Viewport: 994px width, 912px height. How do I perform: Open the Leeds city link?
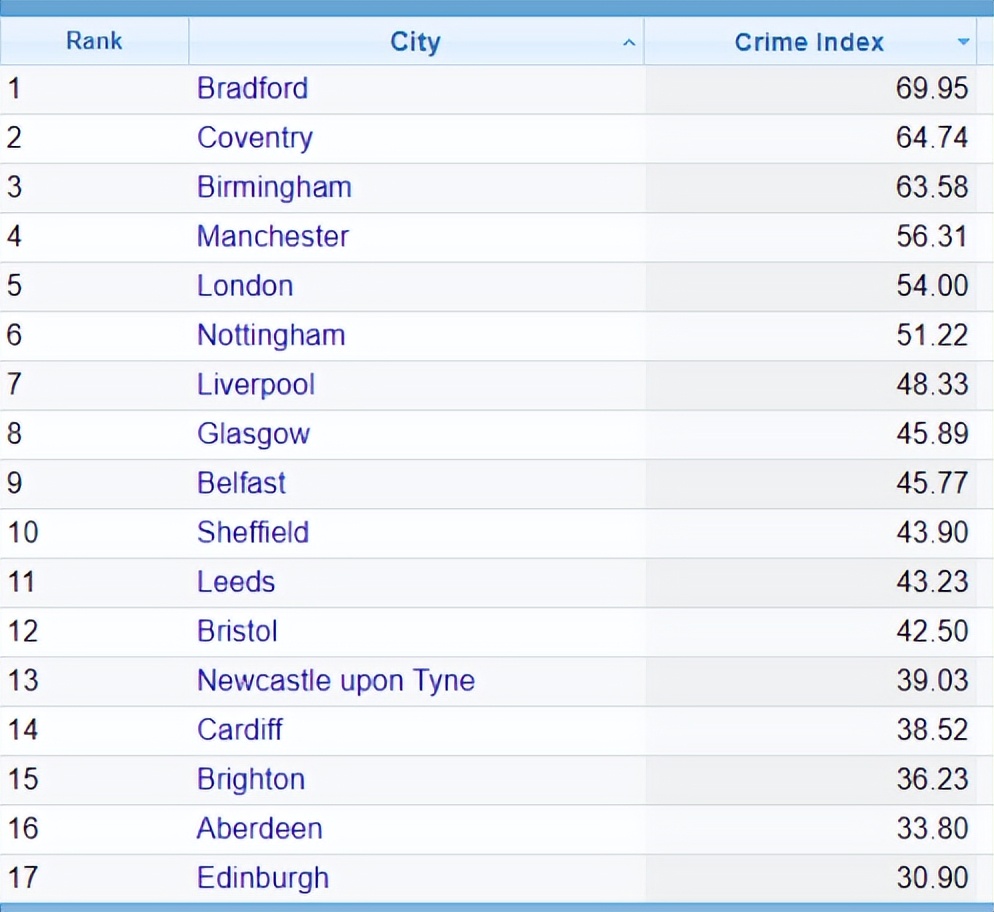point(235,581)
